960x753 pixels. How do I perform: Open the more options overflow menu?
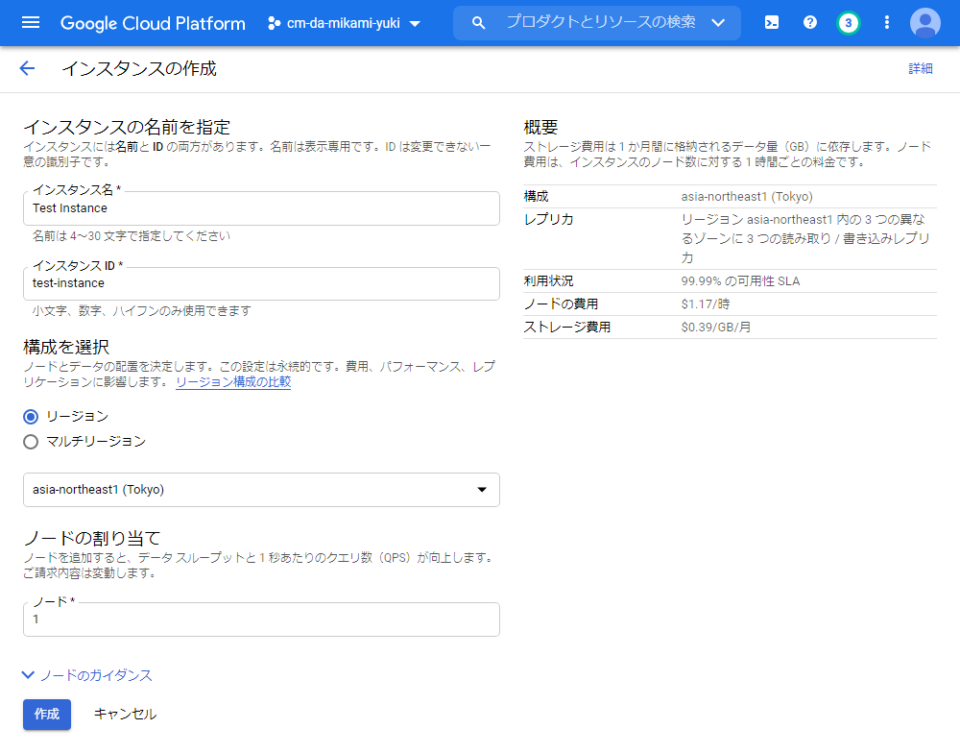[x=886, y=22]
